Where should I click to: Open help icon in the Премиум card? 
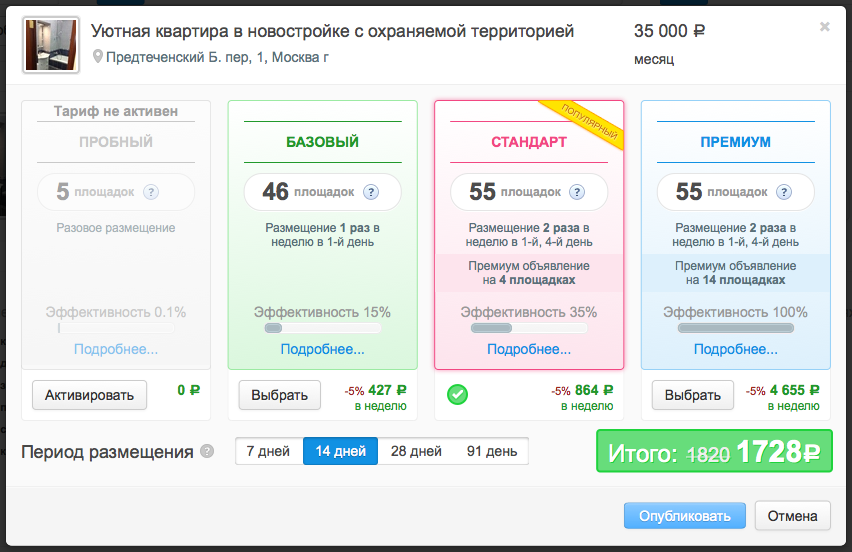pyautogui.click(x=784, y=192)
